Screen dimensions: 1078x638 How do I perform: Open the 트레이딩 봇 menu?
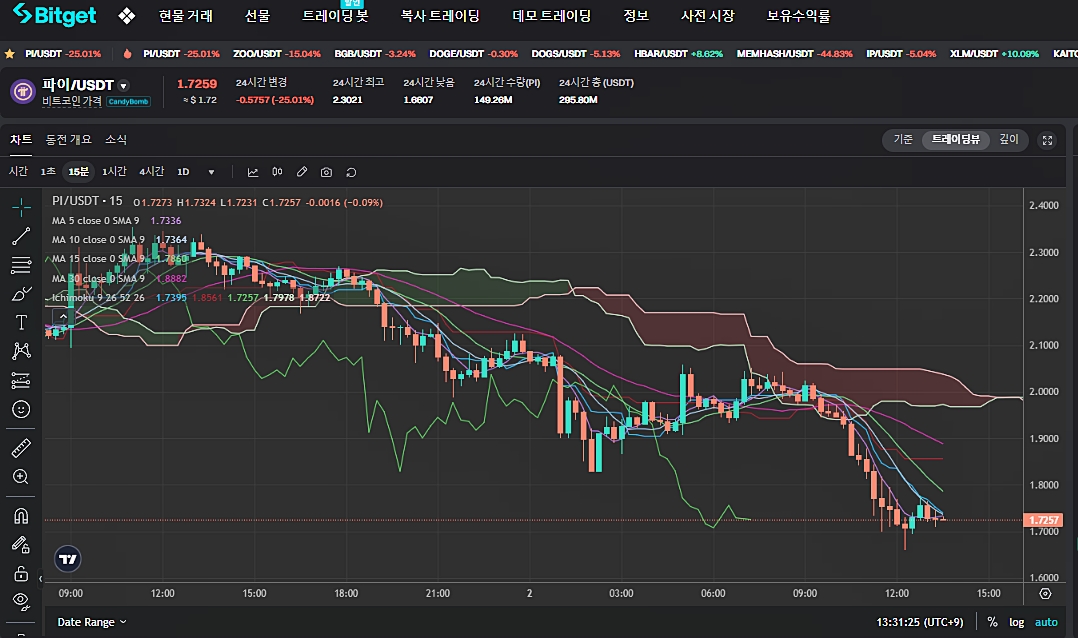coord(336,15)
